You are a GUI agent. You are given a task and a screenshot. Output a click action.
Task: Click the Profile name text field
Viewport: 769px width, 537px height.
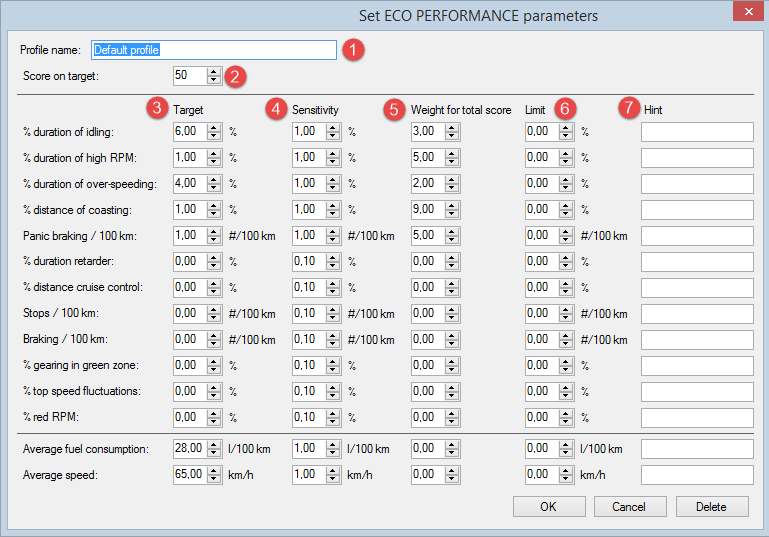[214, 50]
